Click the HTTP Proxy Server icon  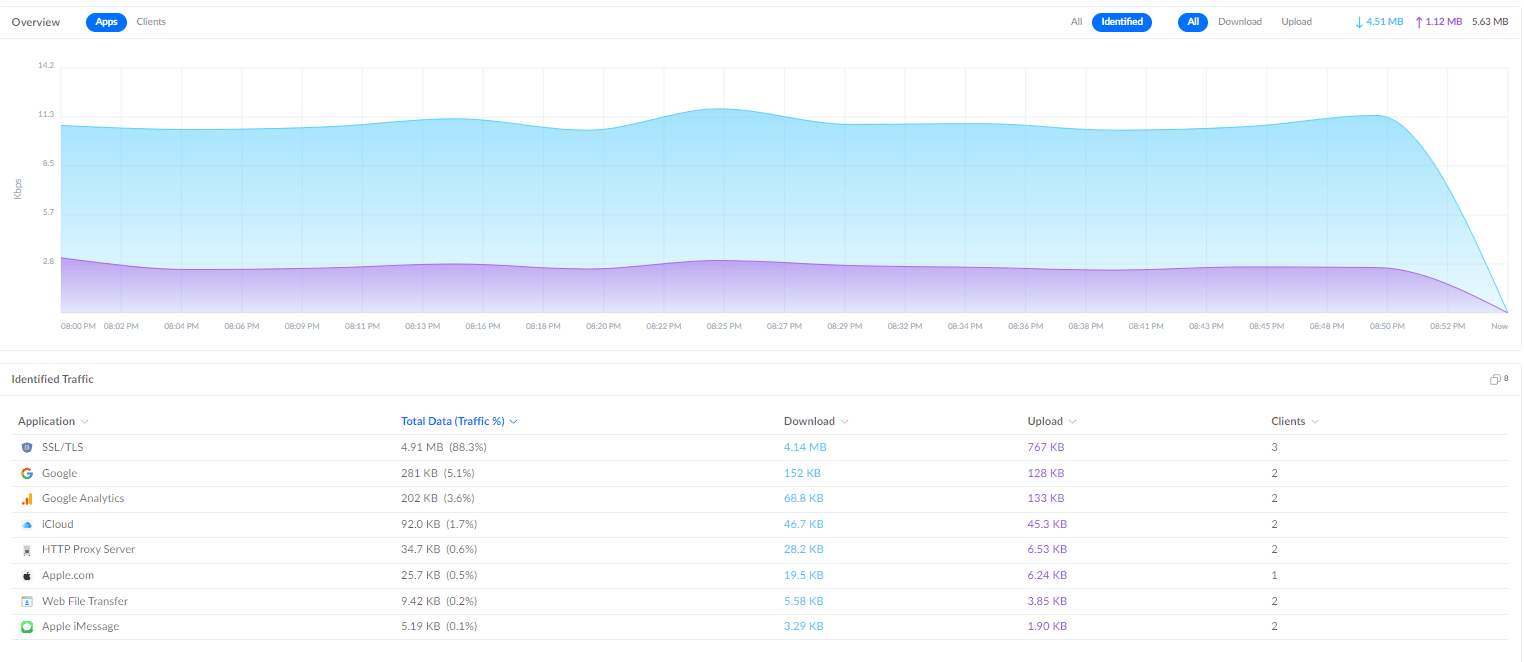click(x=27, y=550)
